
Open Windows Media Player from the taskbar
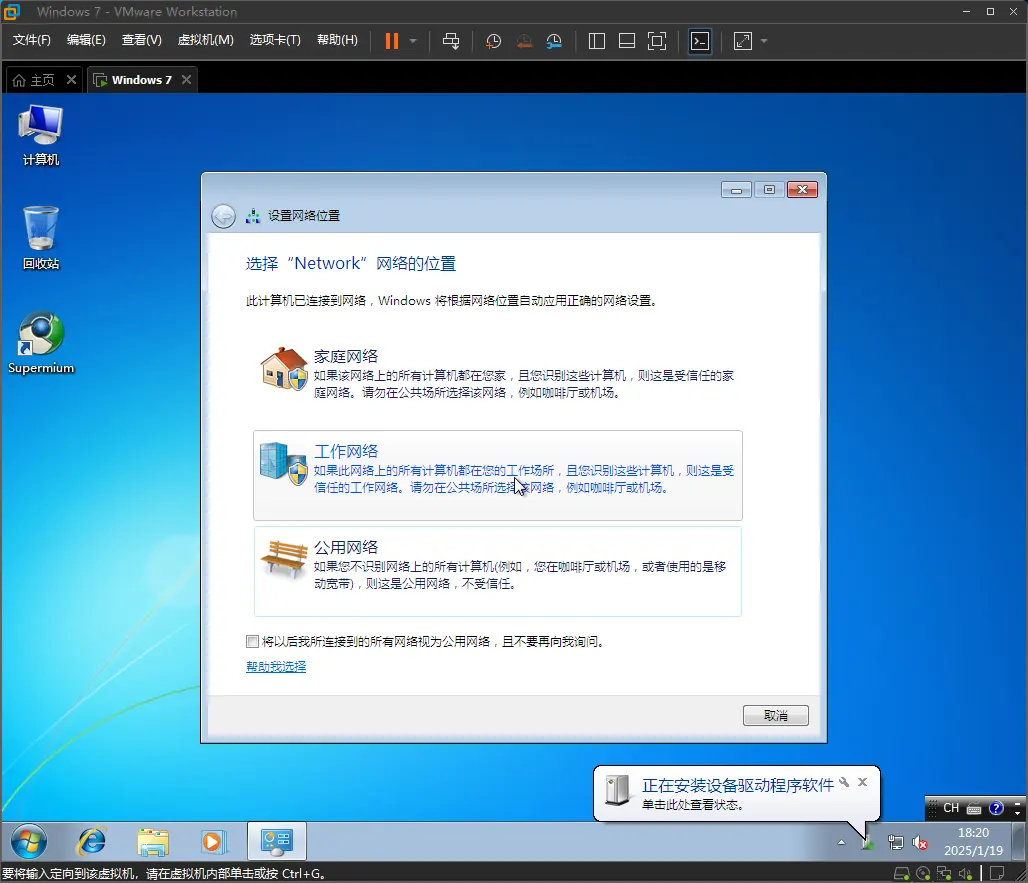[212, 841]
